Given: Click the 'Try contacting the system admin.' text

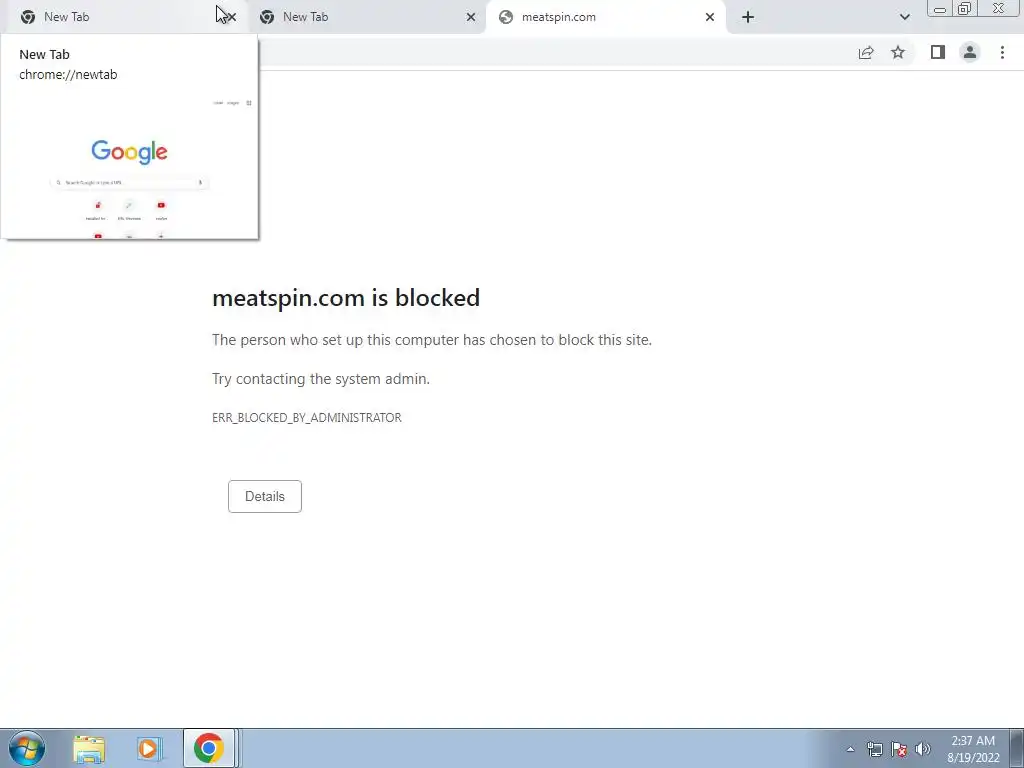Looking at the screenshot, I should pos(321,379).
